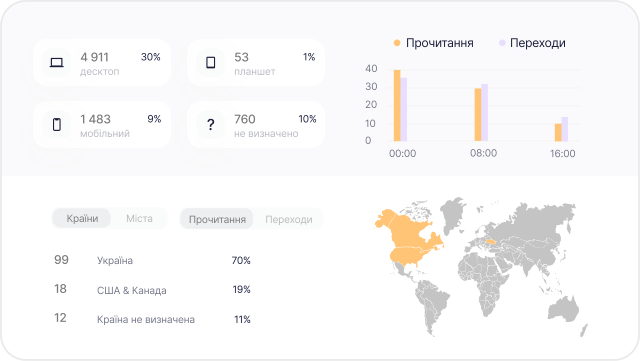Select the Україна row name
Image resolution: width=640 pixels, height=361 pixels.
point(115,261)
